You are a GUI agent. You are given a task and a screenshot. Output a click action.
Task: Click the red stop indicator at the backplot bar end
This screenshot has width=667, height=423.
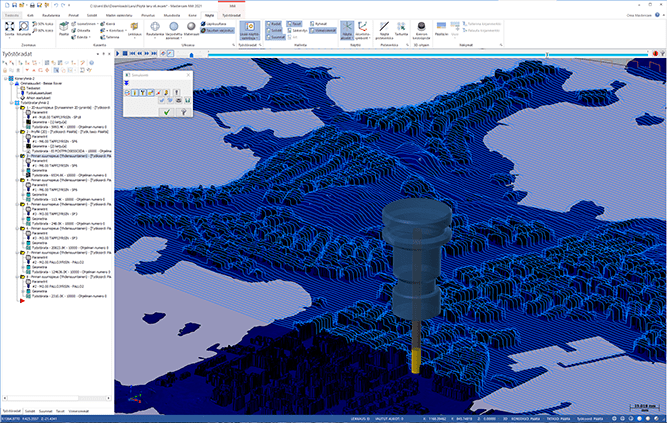(656, 54)
